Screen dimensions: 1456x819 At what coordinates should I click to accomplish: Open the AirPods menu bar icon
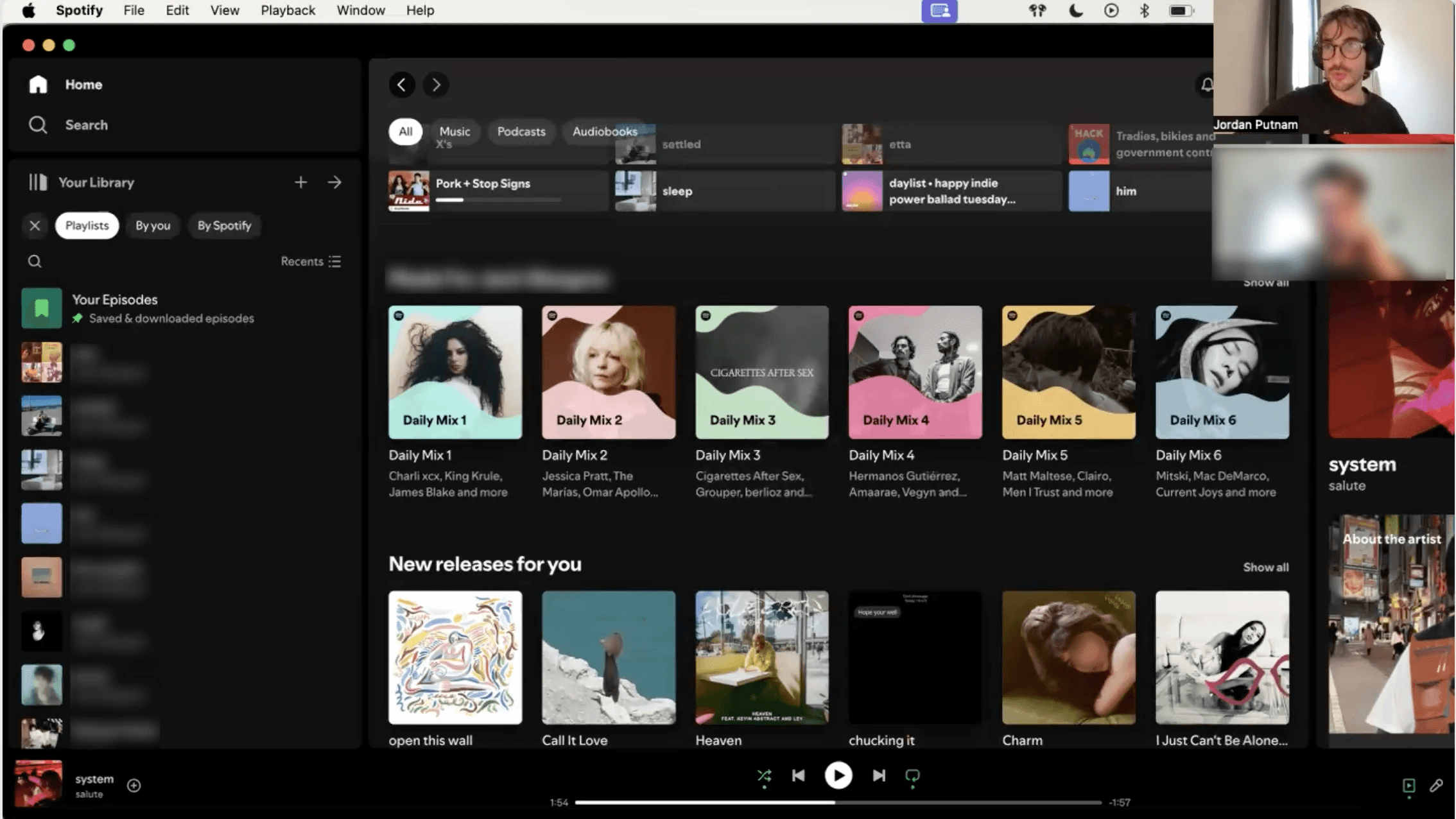1037,10
